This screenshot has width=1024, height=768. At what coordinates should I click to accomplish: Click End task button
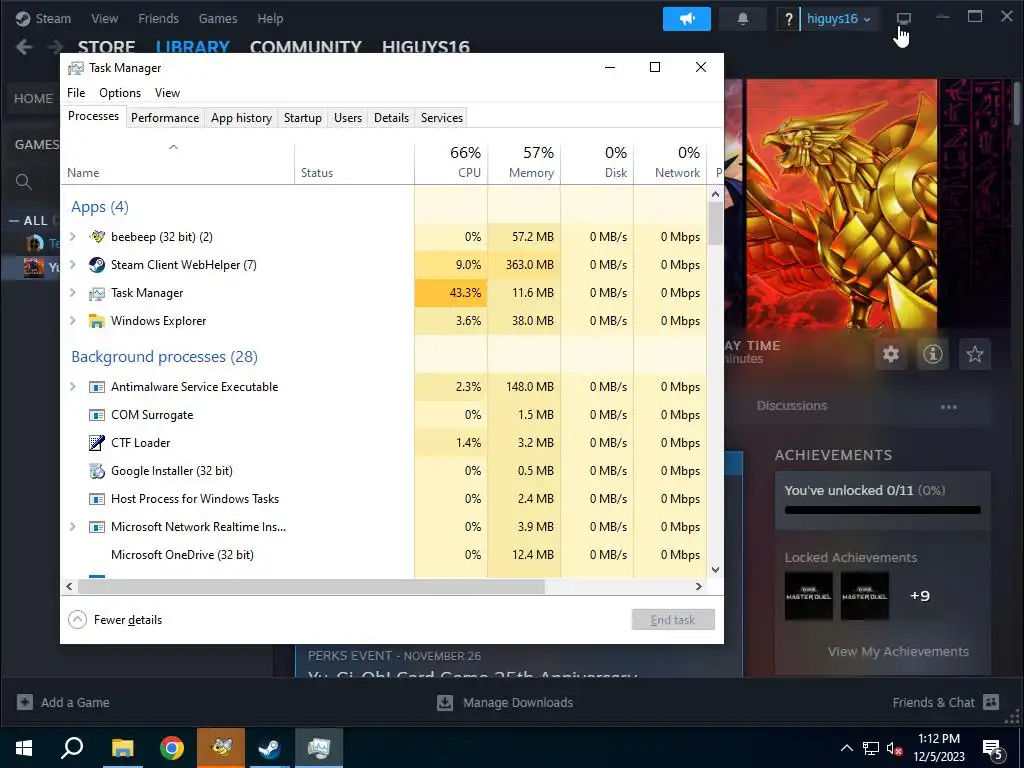[673, 620]
